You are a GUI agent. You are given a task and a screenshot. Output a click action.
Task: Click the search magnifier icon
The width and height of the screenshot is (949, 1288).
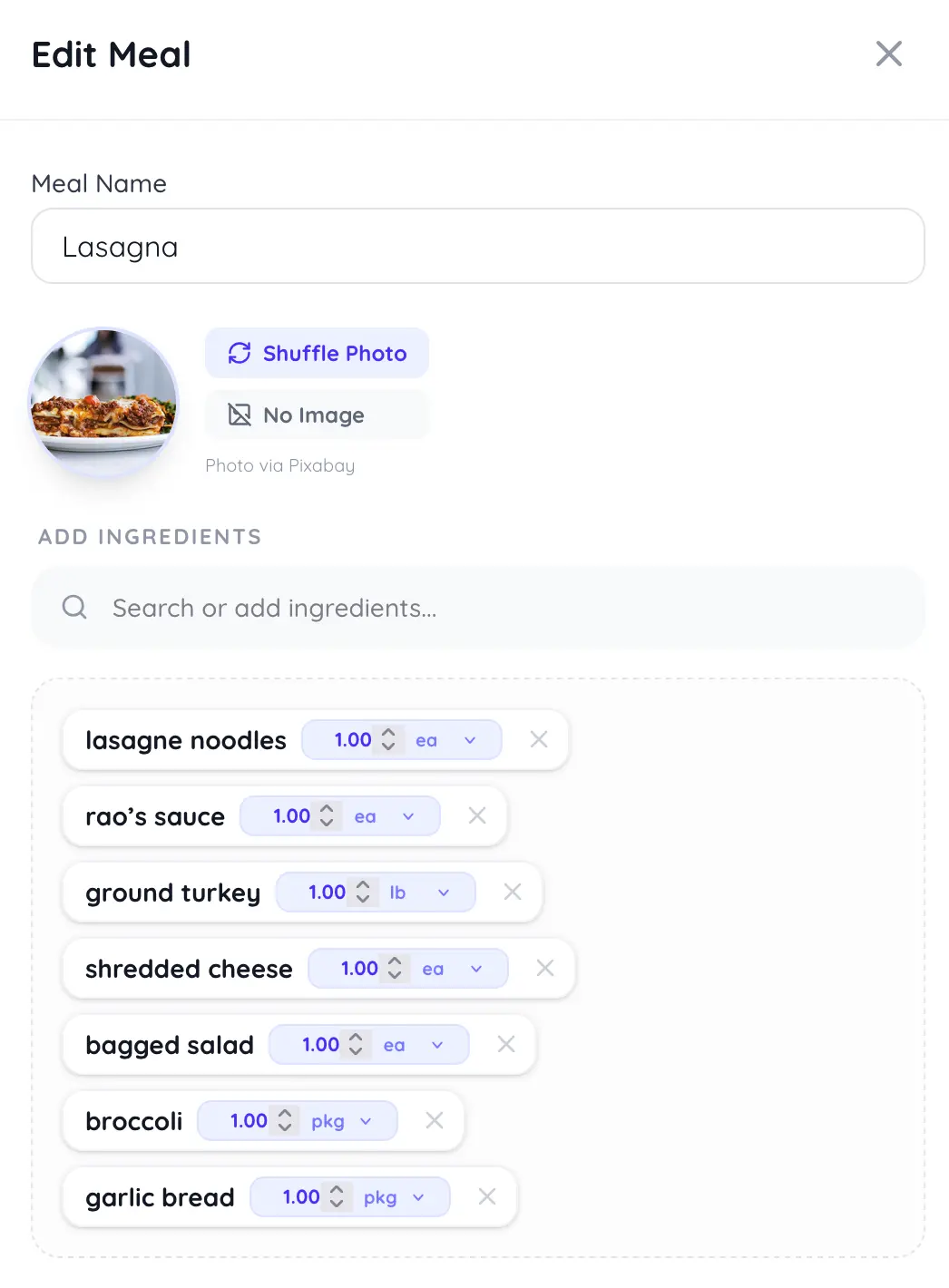coord(74,608)
